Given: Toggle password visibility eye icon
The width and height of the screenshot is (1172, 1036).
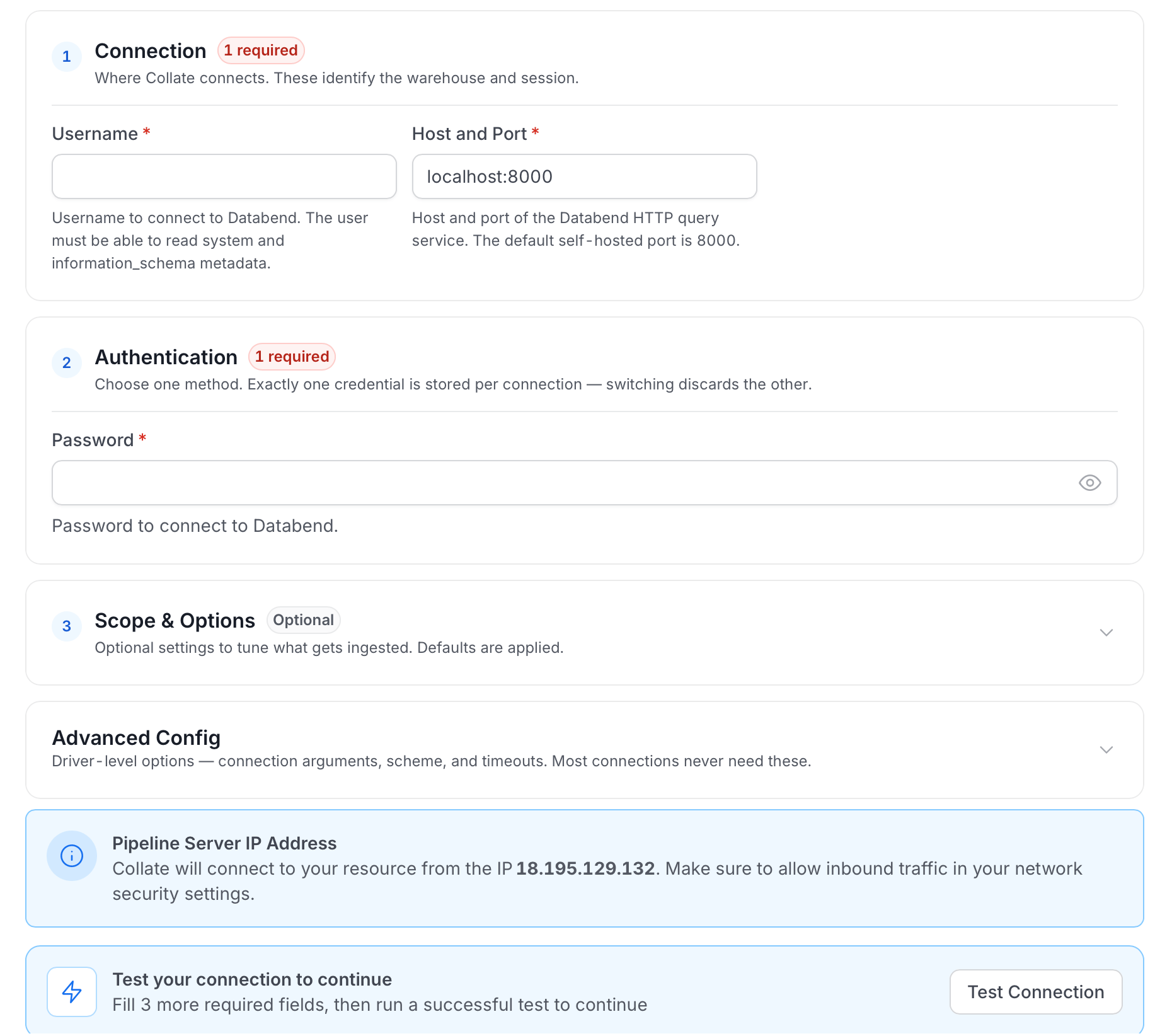Looking at the screenshot, I should point(1089,483).
